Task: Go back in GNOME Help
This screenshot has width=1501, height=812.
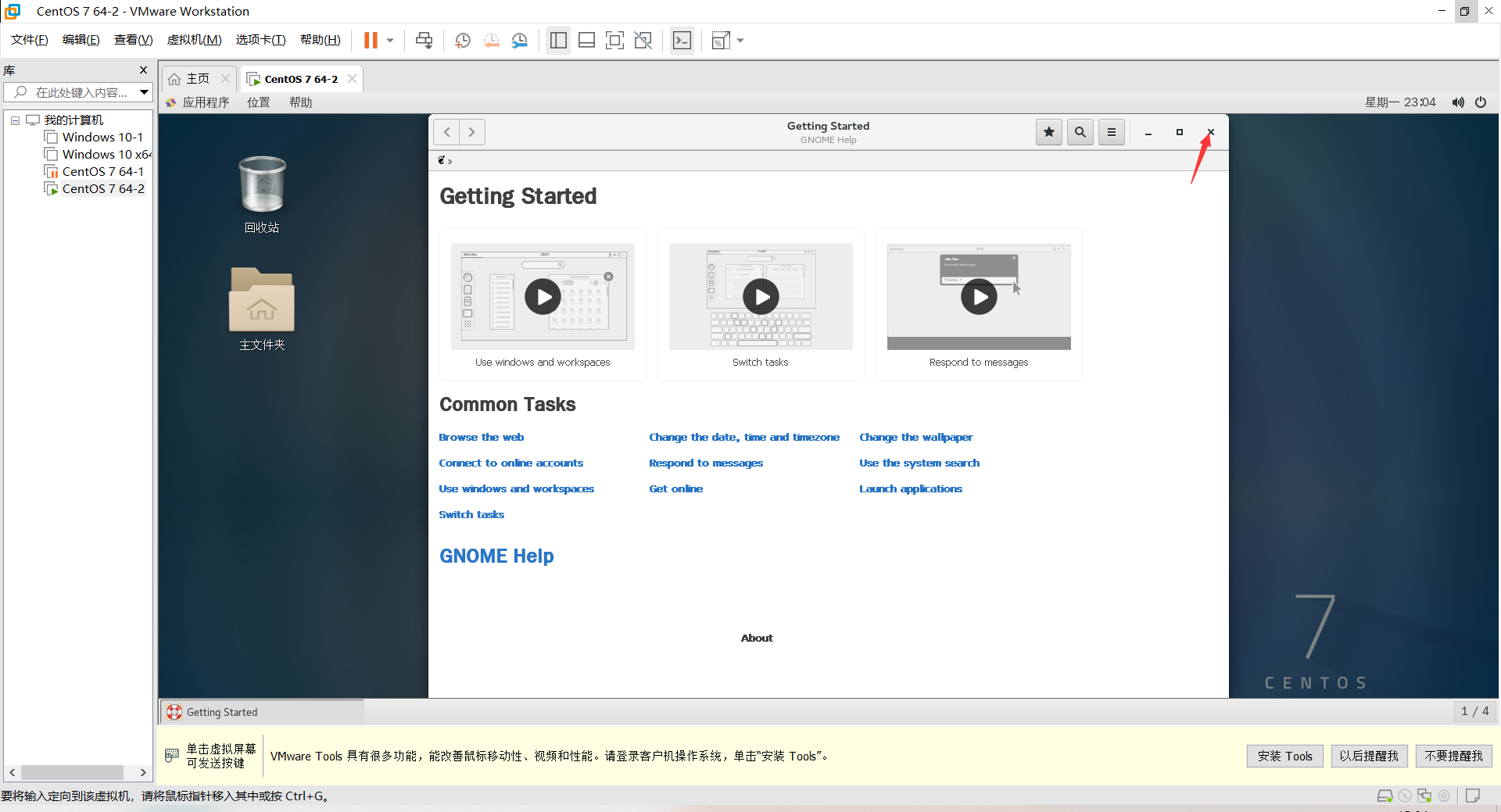Action: tap(446, 132)
